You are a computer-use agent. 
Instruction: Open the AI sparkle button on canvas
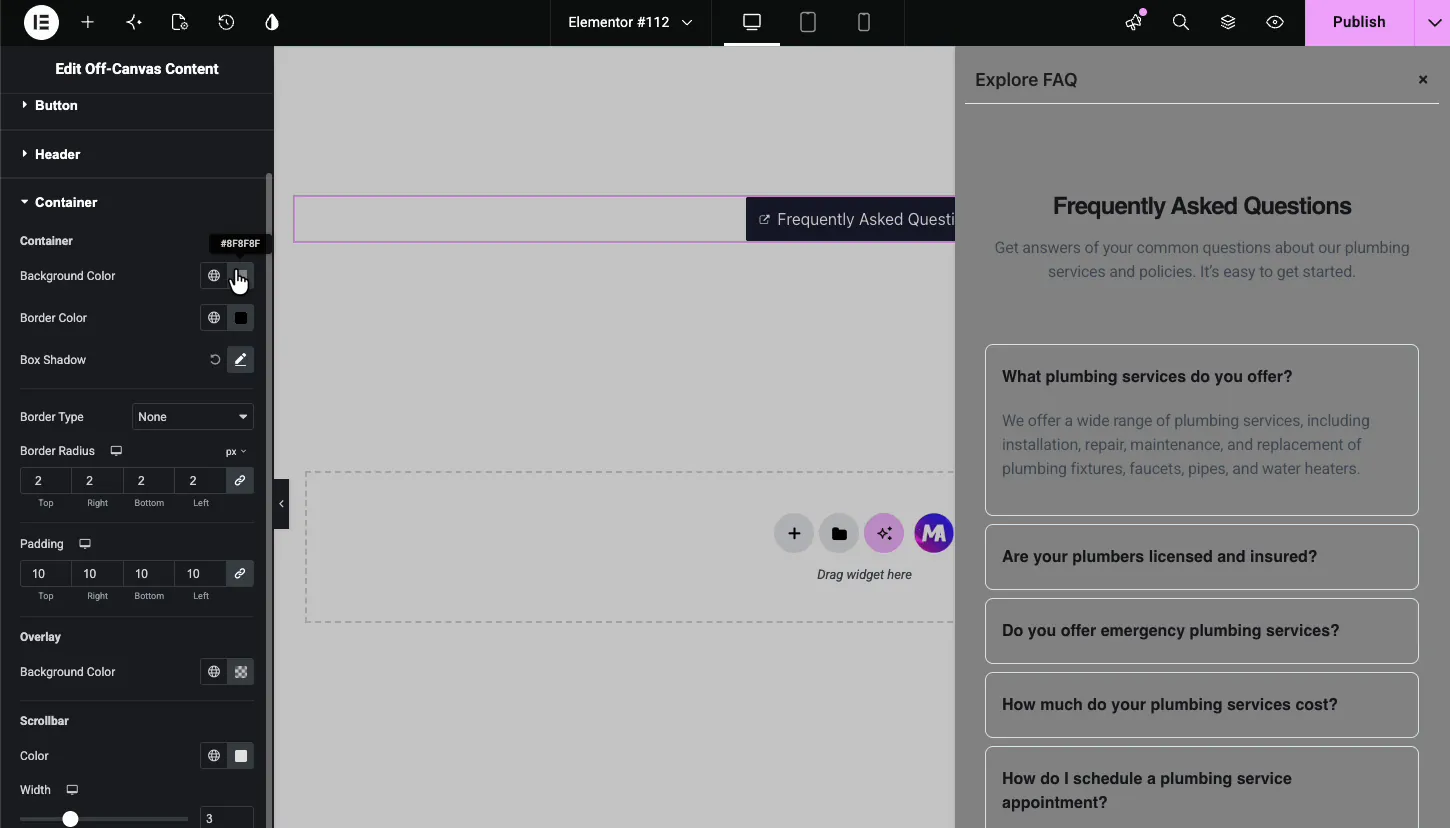[884, 533]
